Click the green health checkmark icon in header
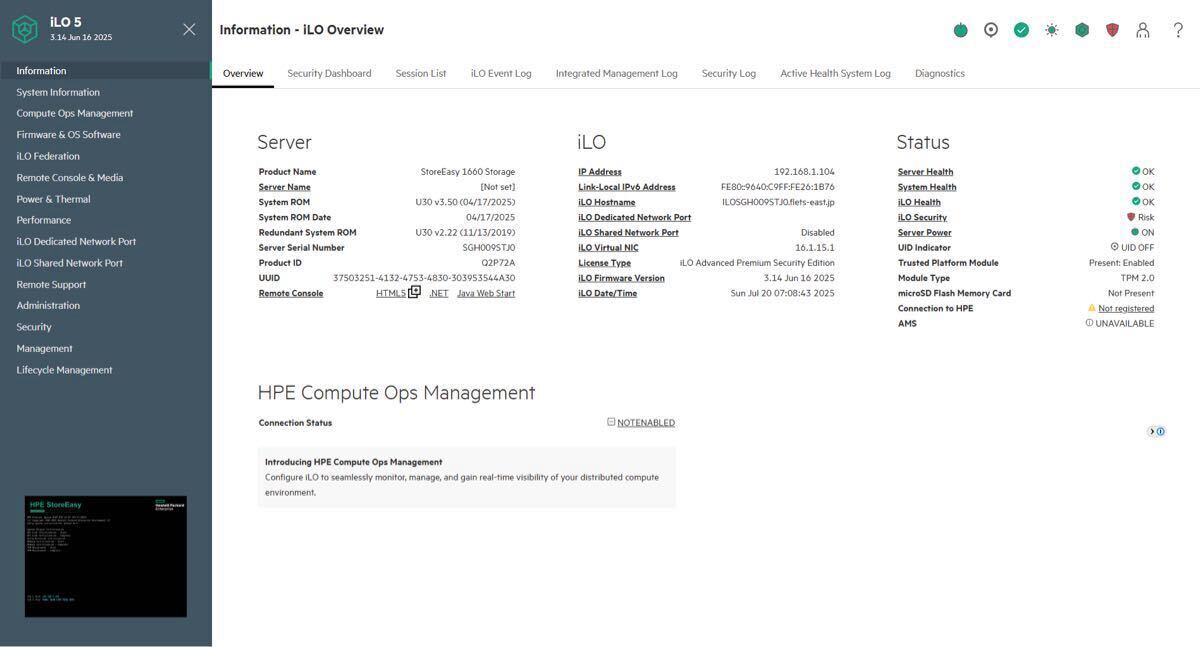The width and height of the screenshot is (1200, 647). [x=1021, y=30]
